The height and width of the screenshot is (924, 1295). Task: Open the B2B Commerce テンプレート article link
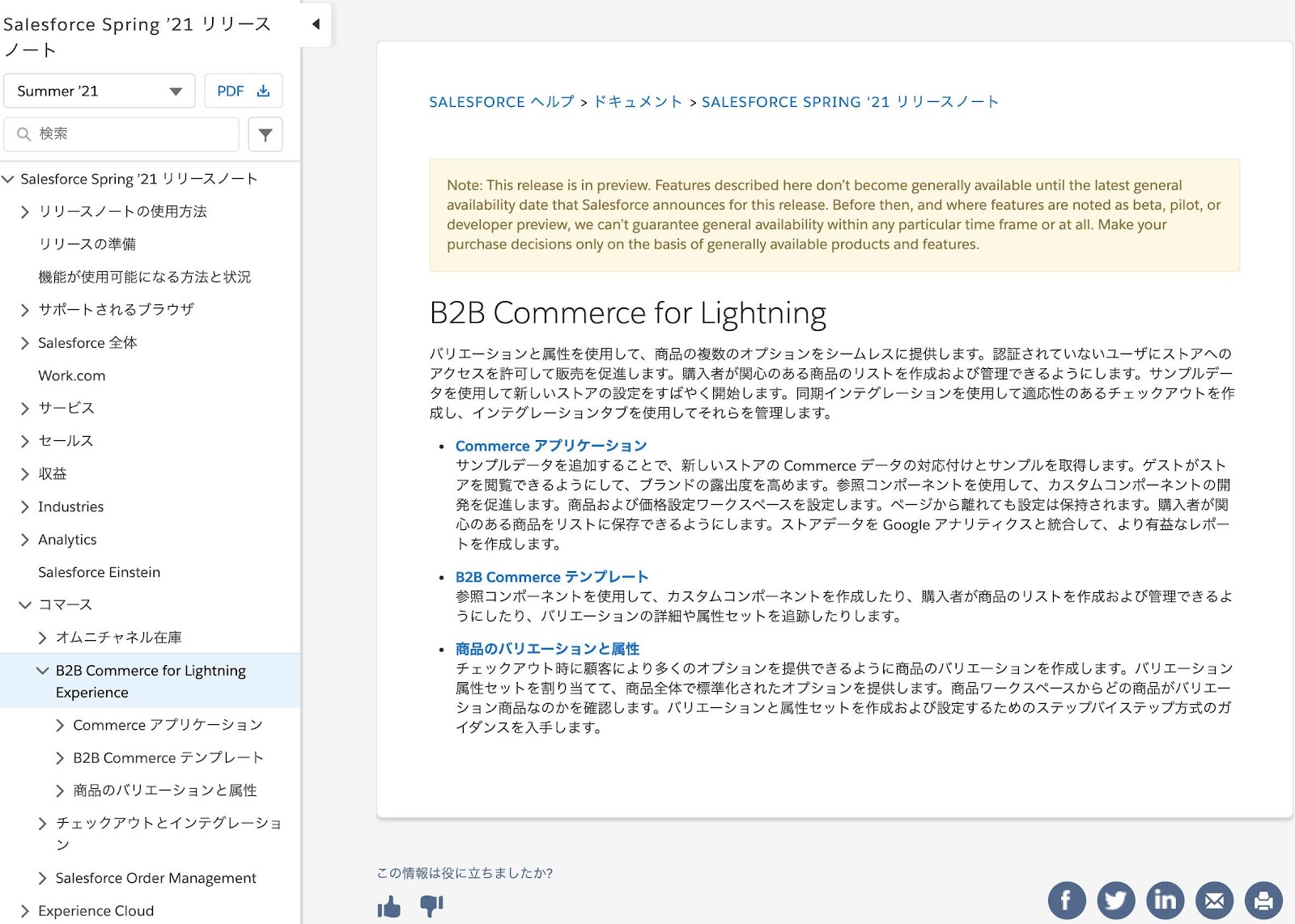552,577
